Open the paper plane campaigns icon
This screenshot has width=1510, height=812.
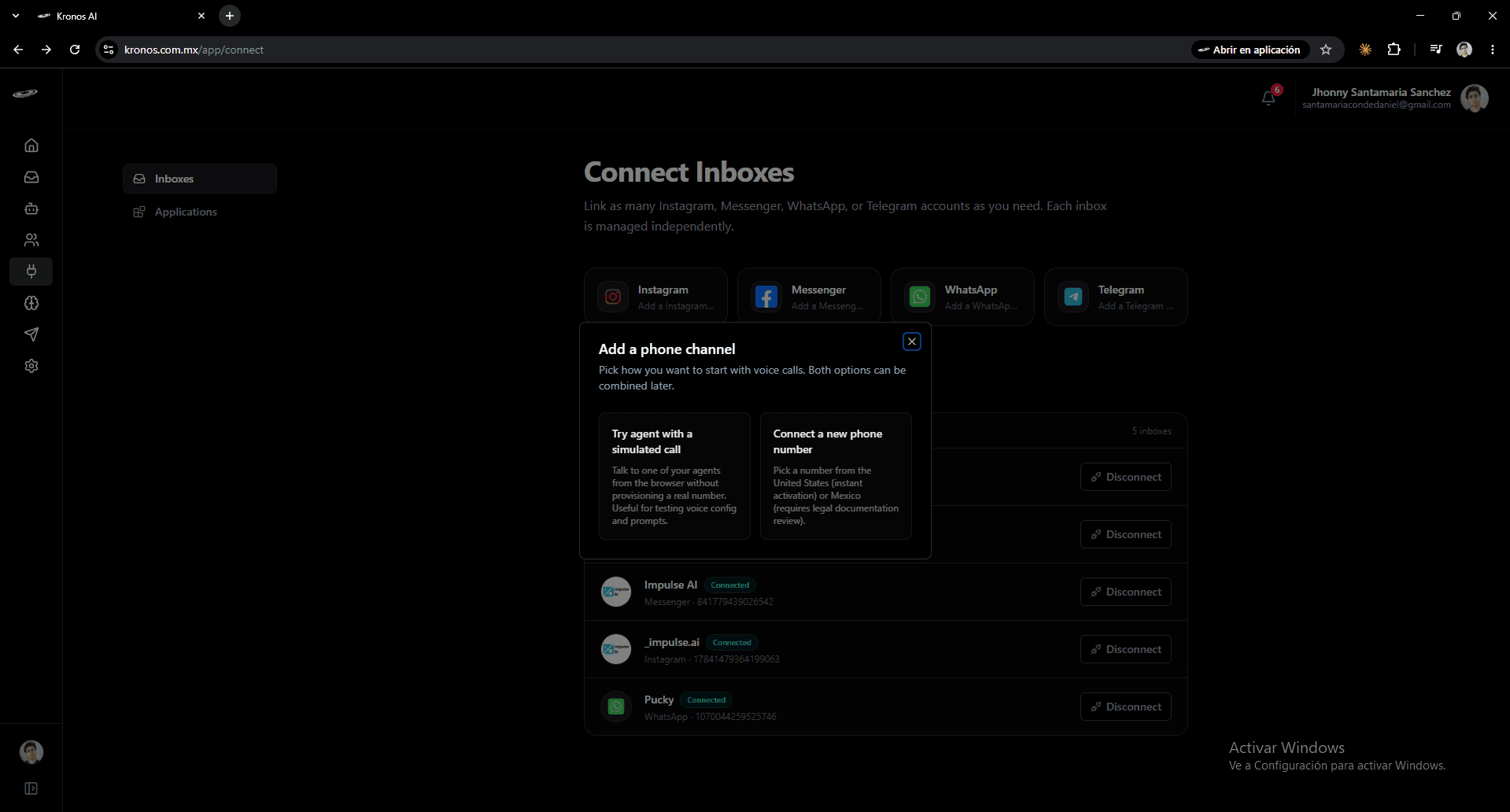pyautogui.click(x=31, y=334)
